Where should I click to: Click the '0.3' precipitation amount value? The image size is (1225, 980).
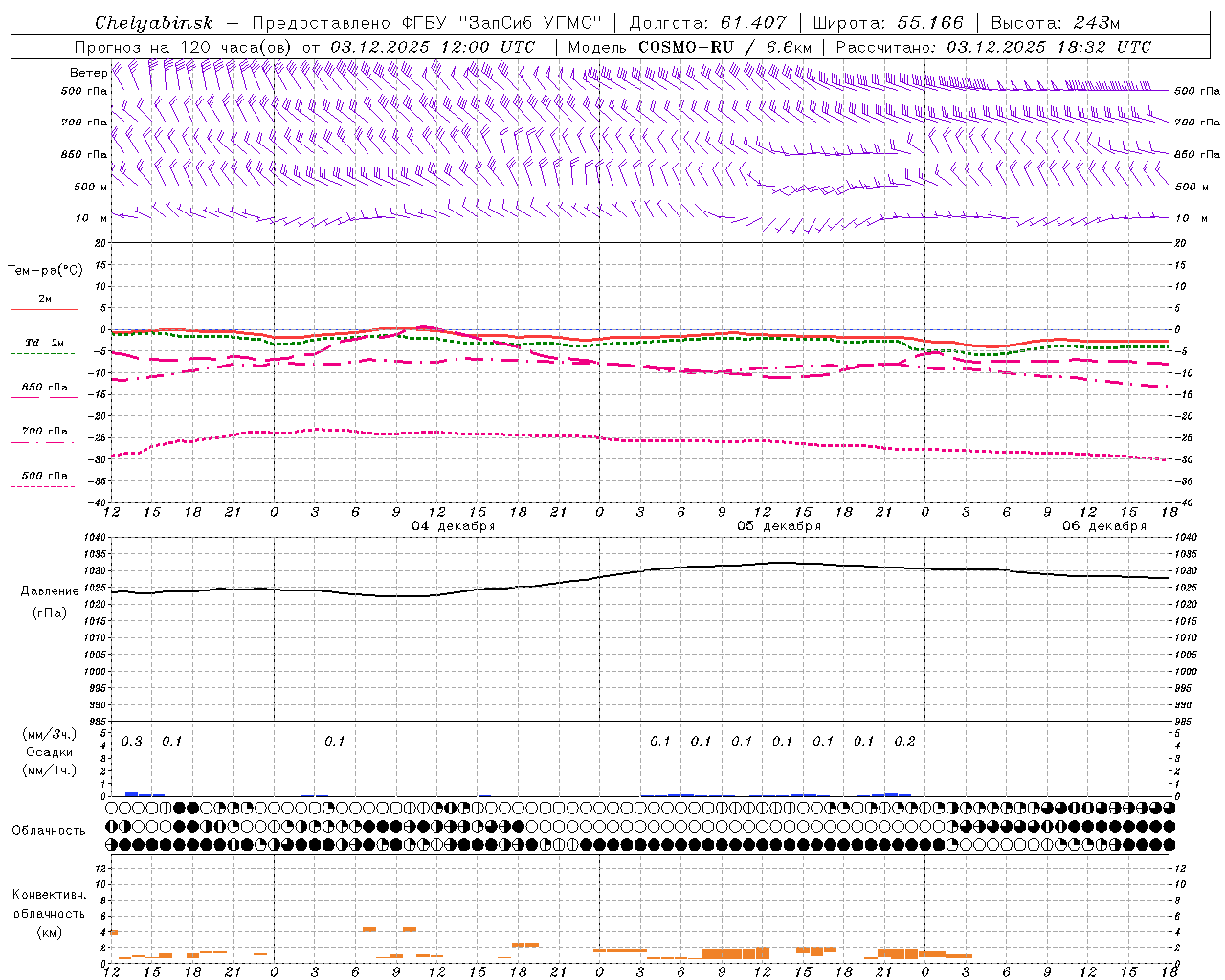(131, 742)
